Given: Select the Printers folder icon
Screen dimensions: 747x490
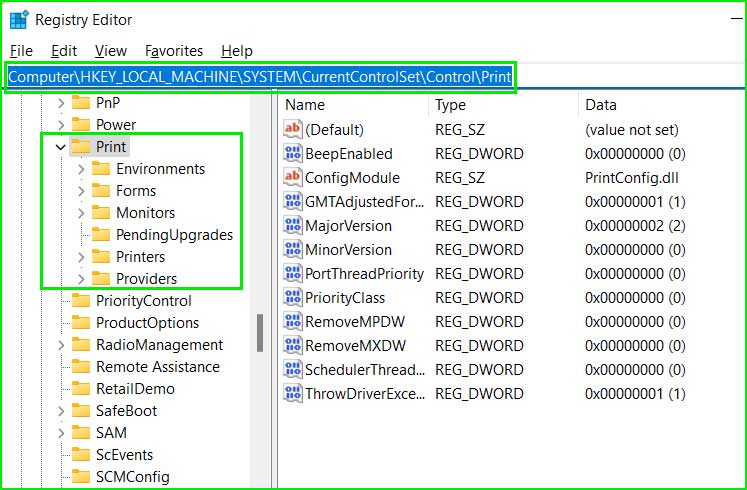Looking at the screenshot, I should pyautogui.click(x=101, y=257).
